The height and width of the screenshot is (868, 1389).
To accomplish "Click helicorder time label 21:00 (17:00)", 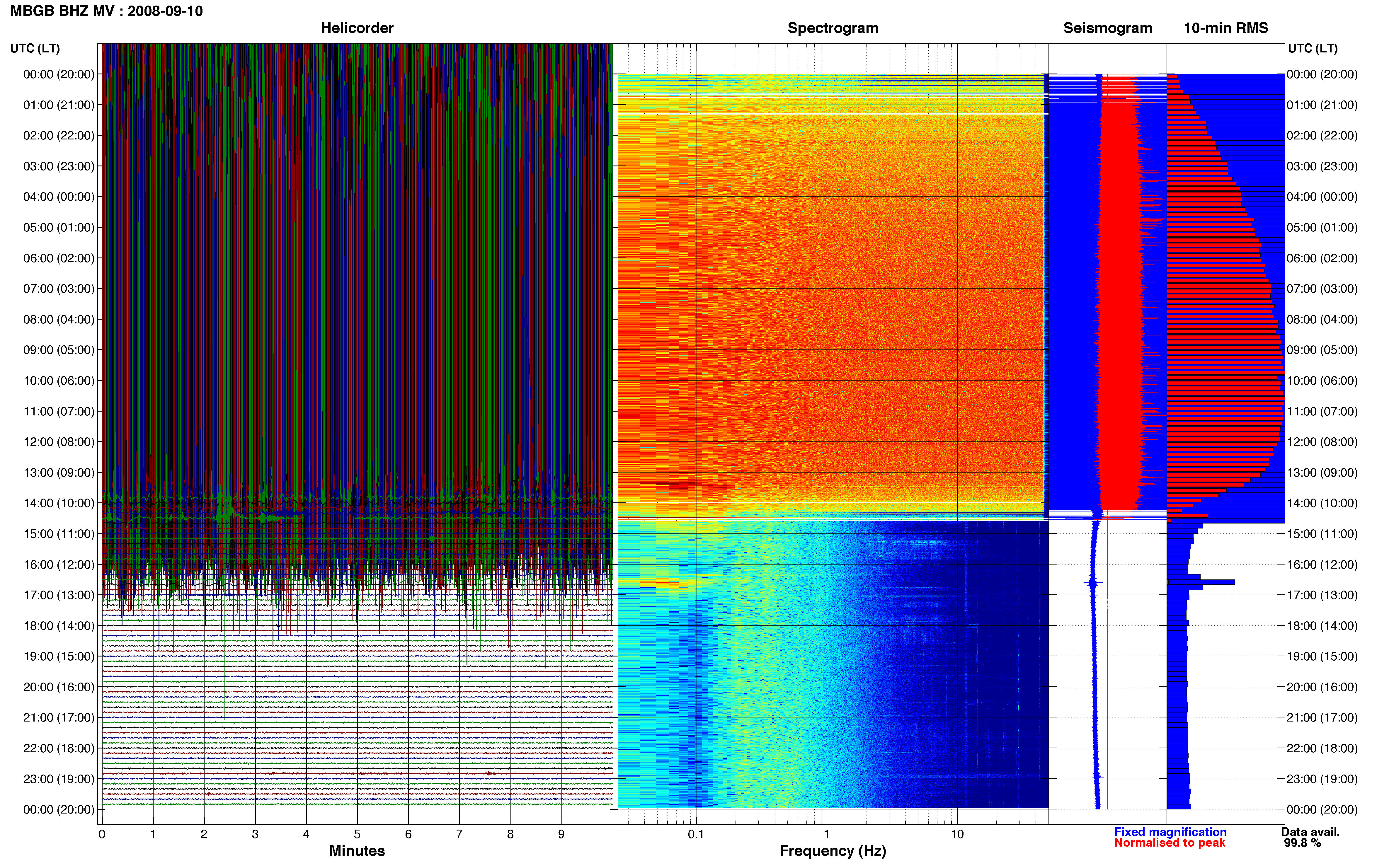I will (59, 718).
